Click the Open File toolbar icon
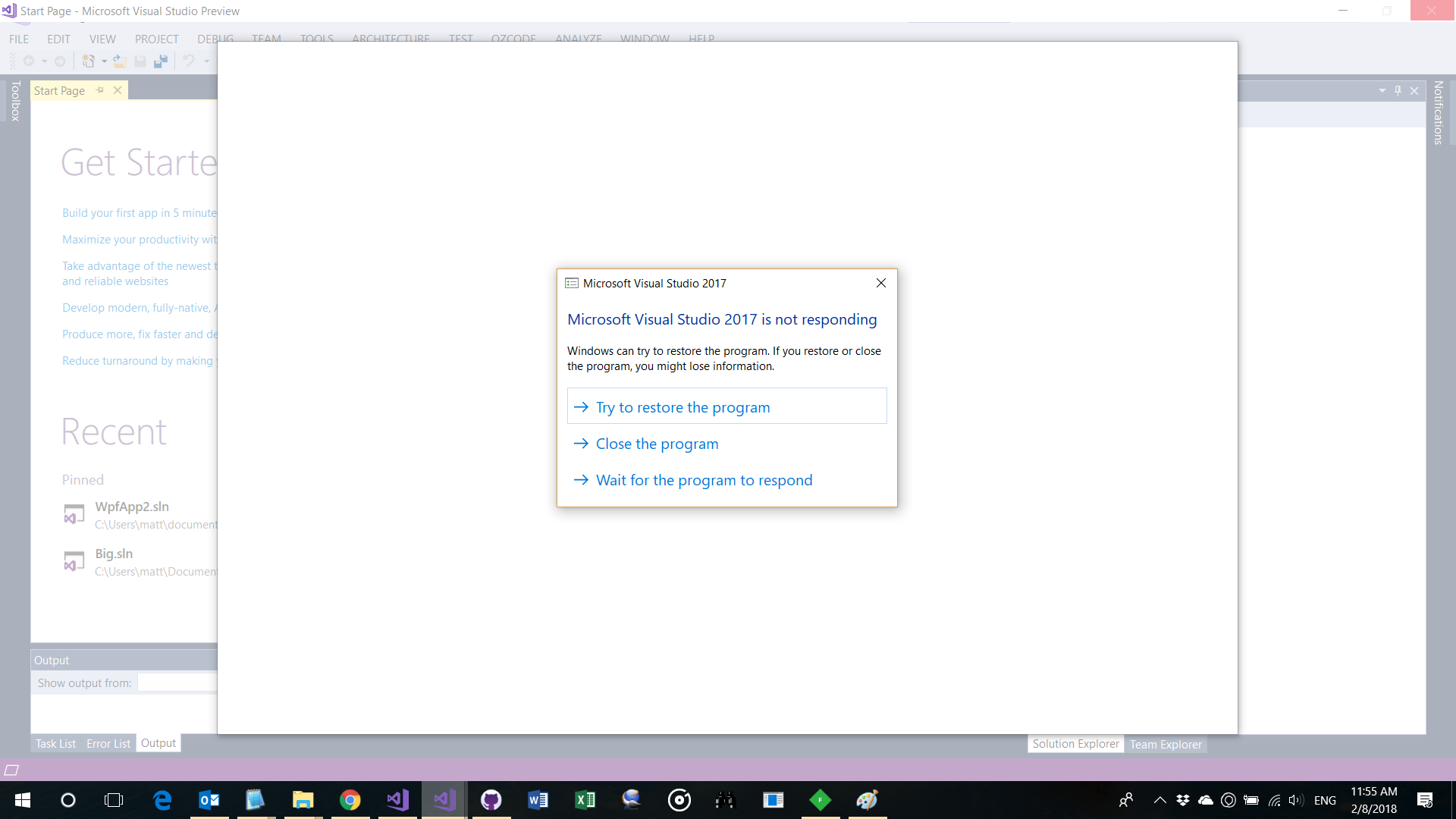This screenshot has height=819, width=1456. point(120,61)
